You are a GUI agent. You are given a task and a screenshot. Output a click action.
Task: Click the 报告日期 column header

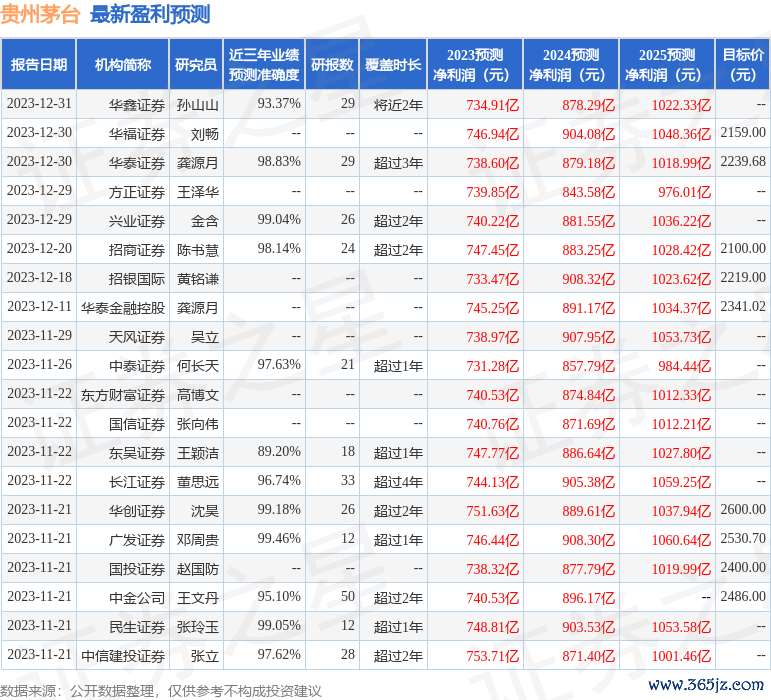[x=39, y=64]
